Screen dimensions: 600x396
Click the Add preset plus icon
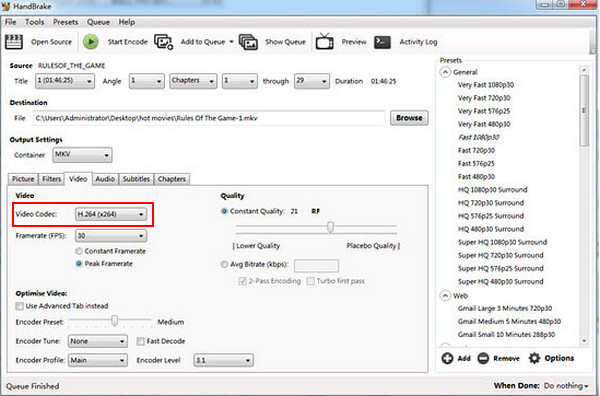(447, 359)
